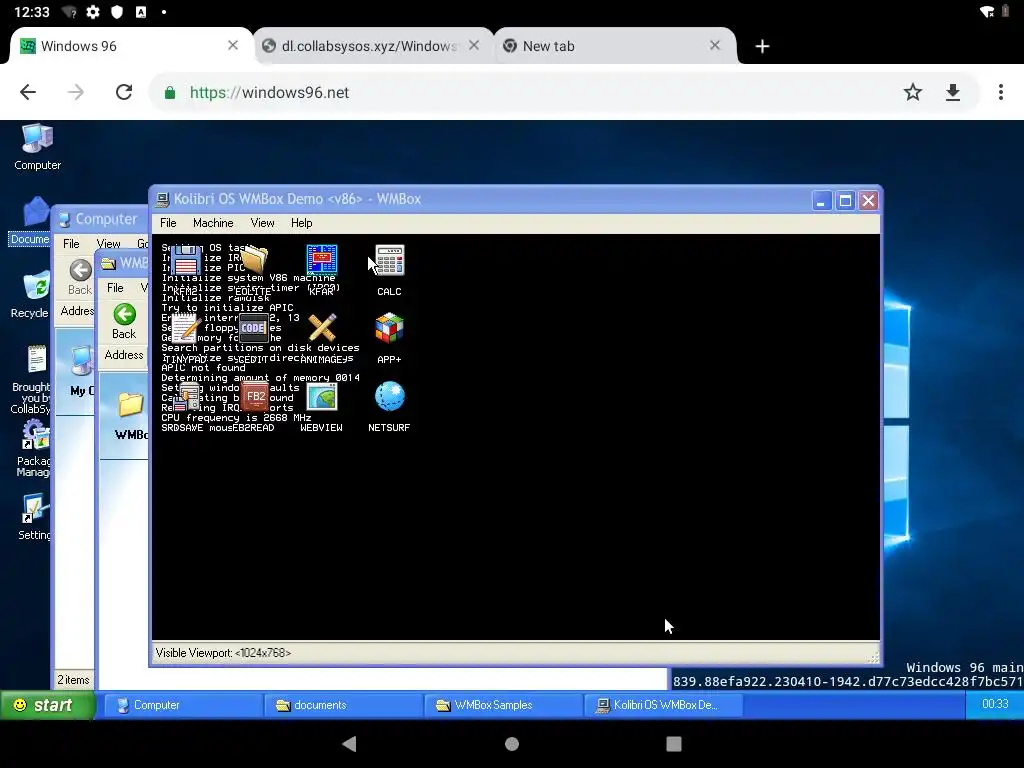Open the KFAR file manager icon

321,261
